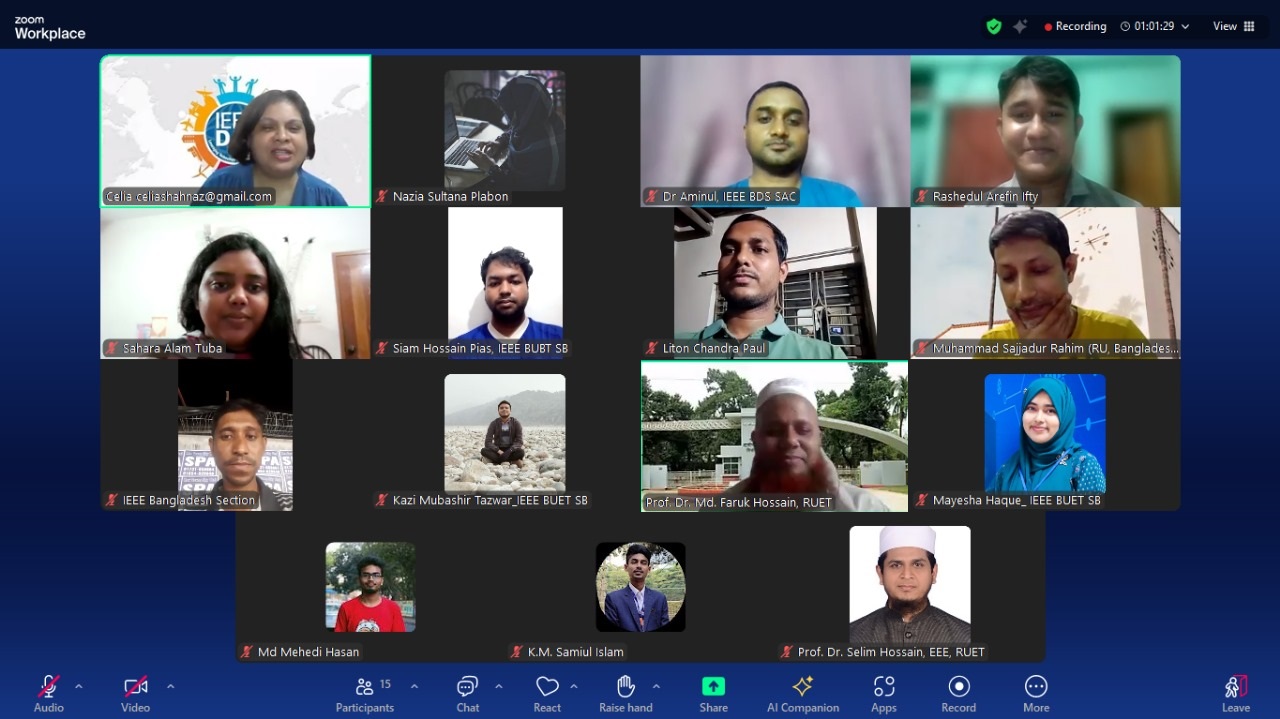Unmute the microphone with the Audio button
Screen dimensions: 1280x719
[48, 694]
